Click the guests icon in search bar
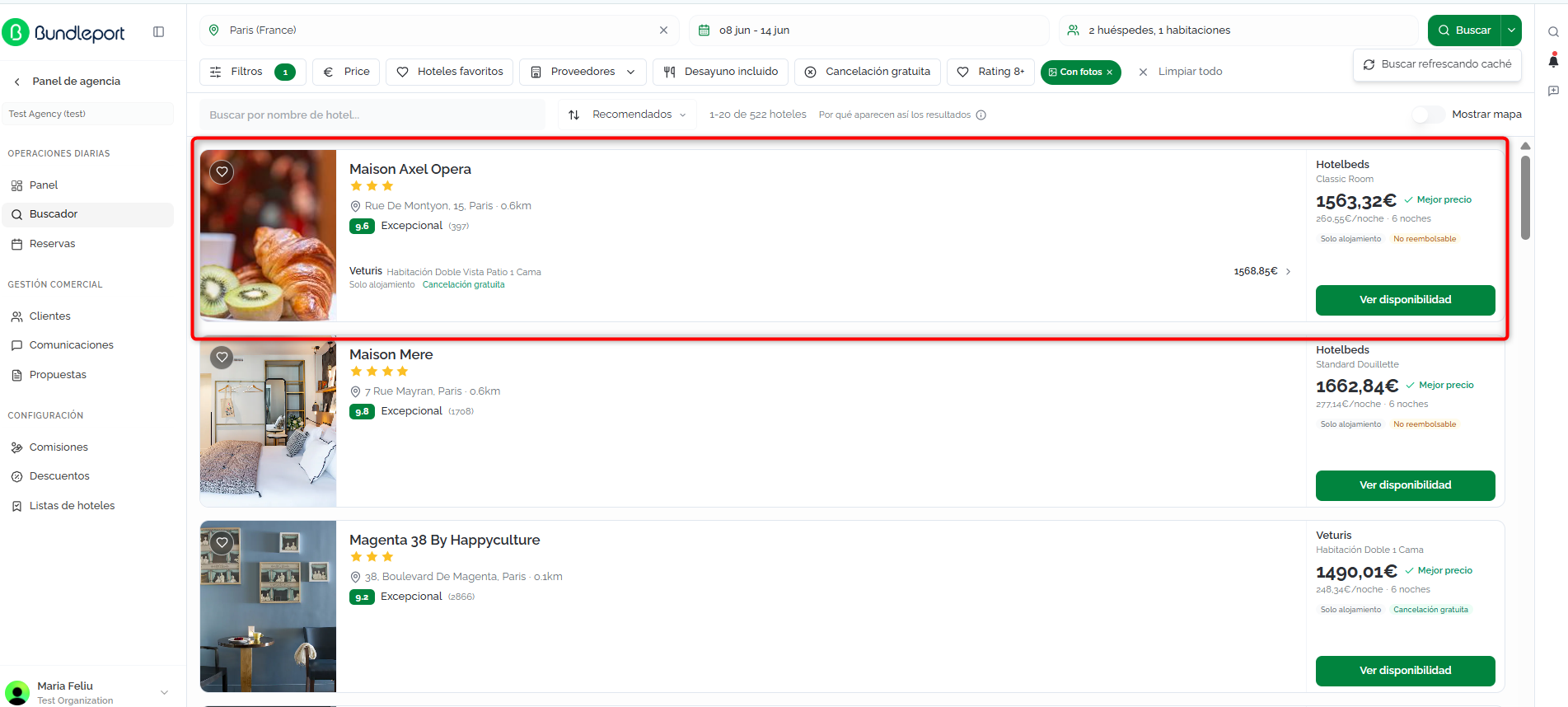Viewport: 1568px width, 707px height. point(1073,30)
